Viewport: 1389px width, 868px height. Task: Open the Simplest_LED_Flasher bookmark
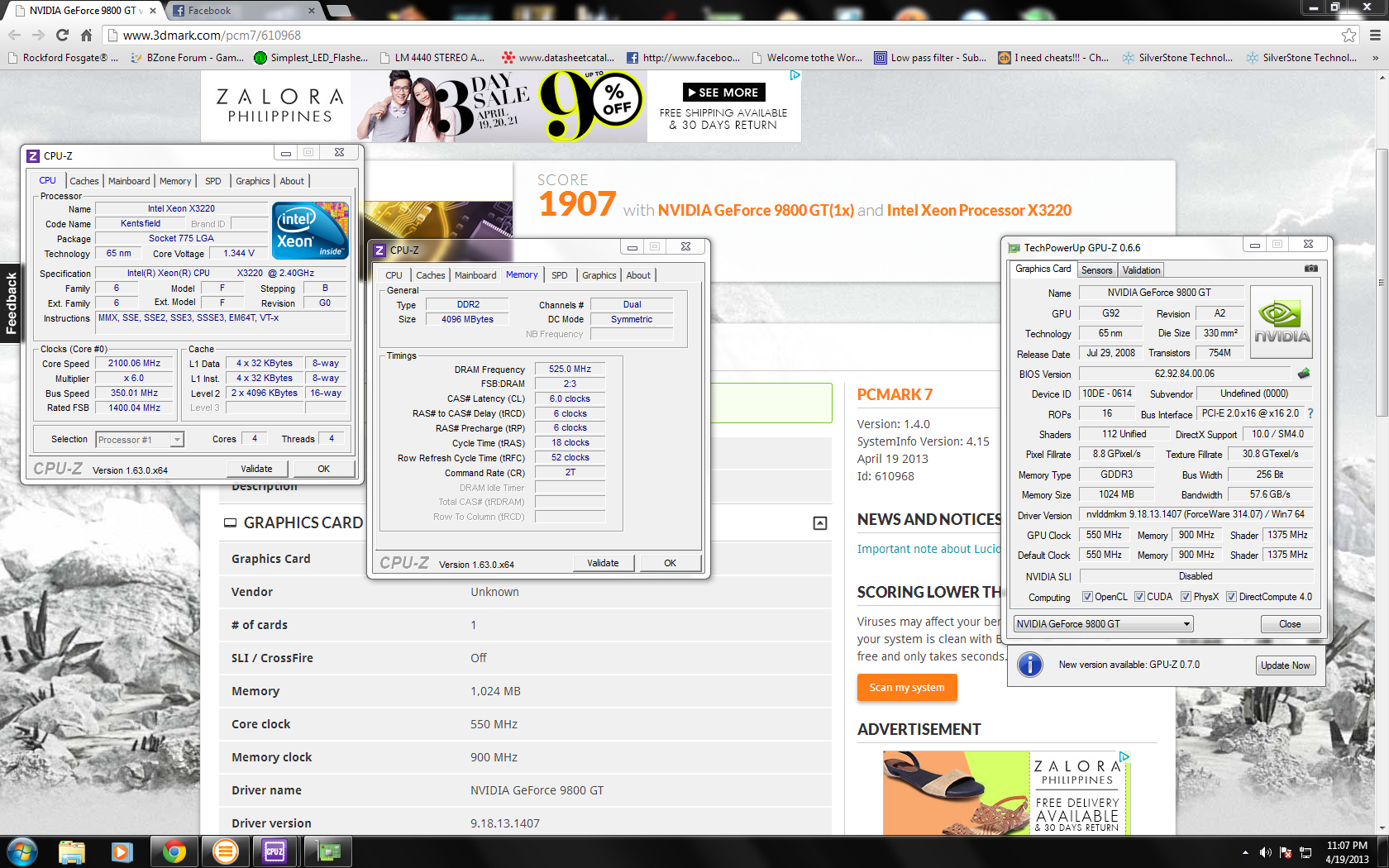coord(311,58)
